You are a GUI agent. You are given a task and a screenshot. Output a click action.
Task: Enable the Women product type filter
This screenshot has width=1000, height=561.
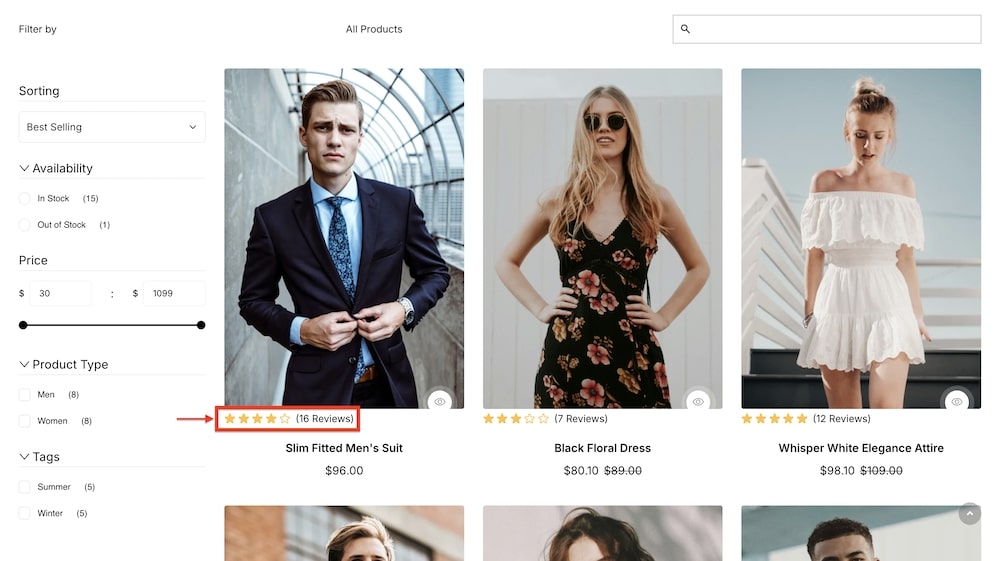pyautogui.click(x=25, y=421)
